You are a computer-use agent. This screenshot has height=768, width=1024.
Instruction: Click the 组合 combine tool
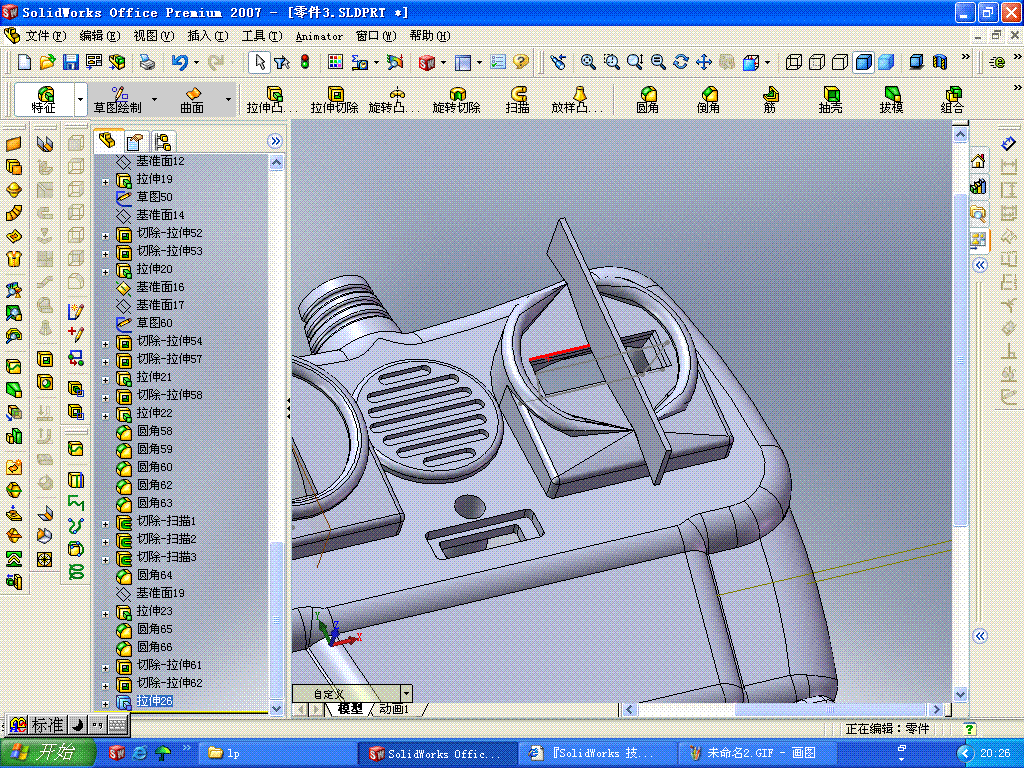click(x=953, y=100)
